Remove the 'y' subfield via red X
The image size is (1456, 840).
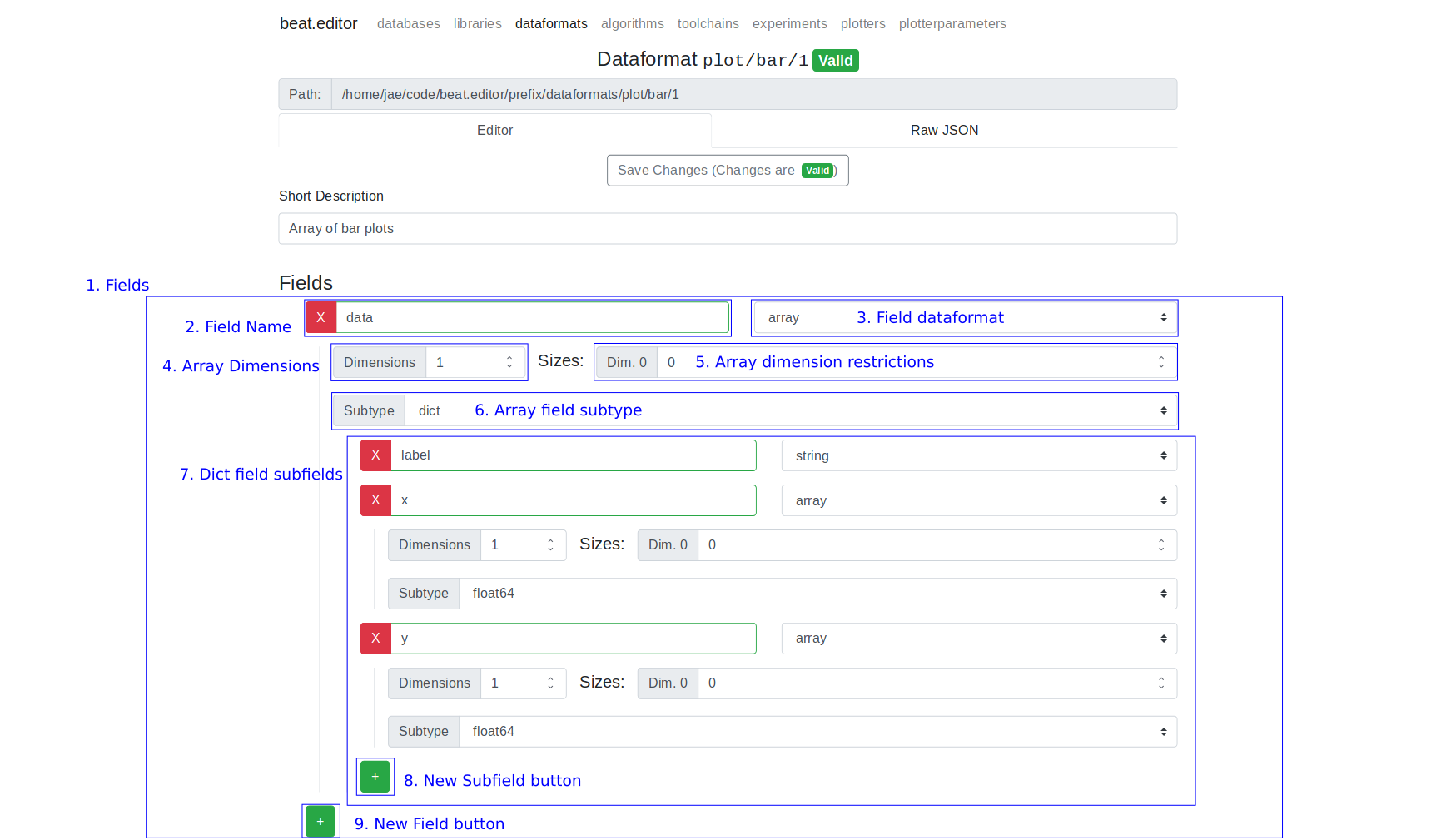coord(375,639)
